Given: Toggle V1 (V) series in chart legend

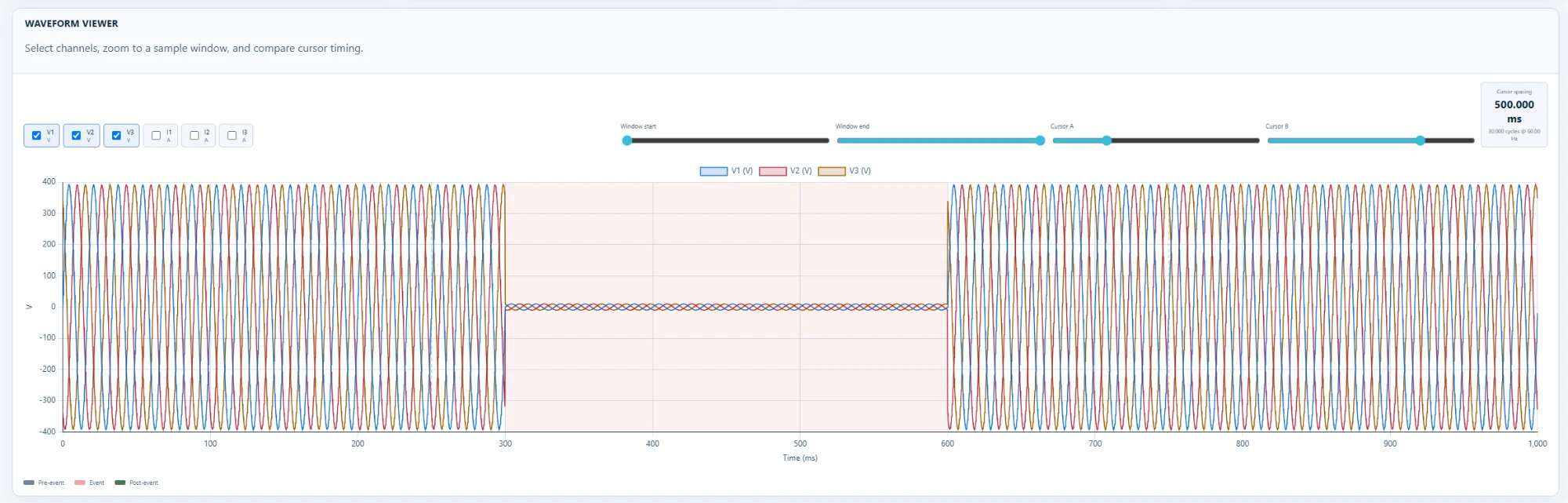Looking at the screenshot, I should [726, 171].
